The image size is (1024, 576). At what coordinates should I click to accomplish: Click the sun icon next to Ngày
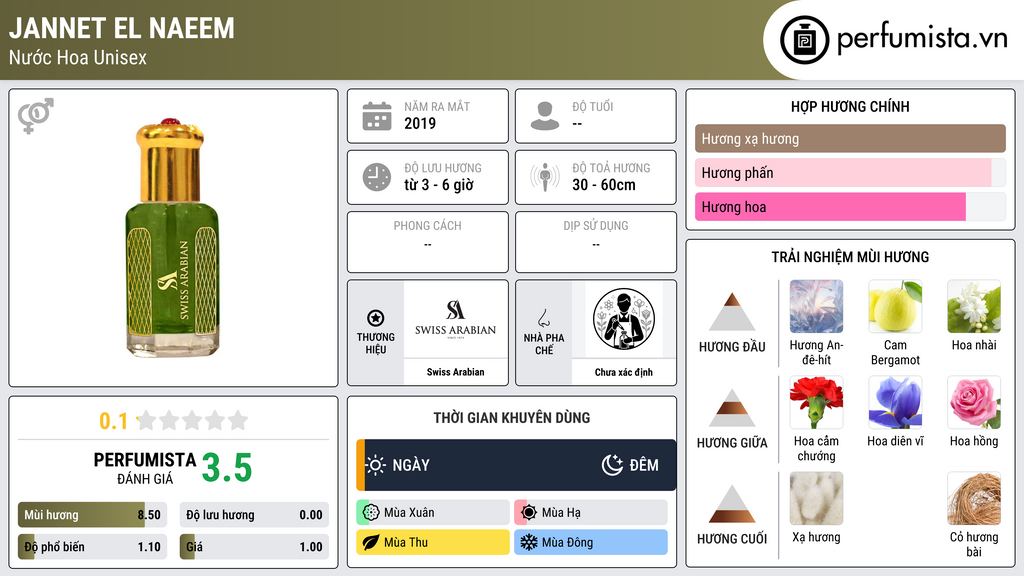(376, 465)
